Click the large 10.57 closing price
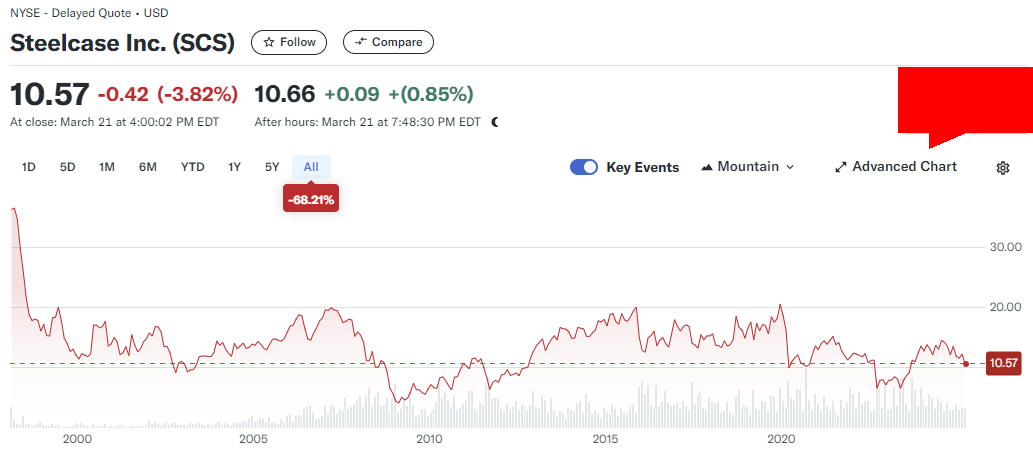Viewport: 1033px width, 453px height. tap(49, 95)
